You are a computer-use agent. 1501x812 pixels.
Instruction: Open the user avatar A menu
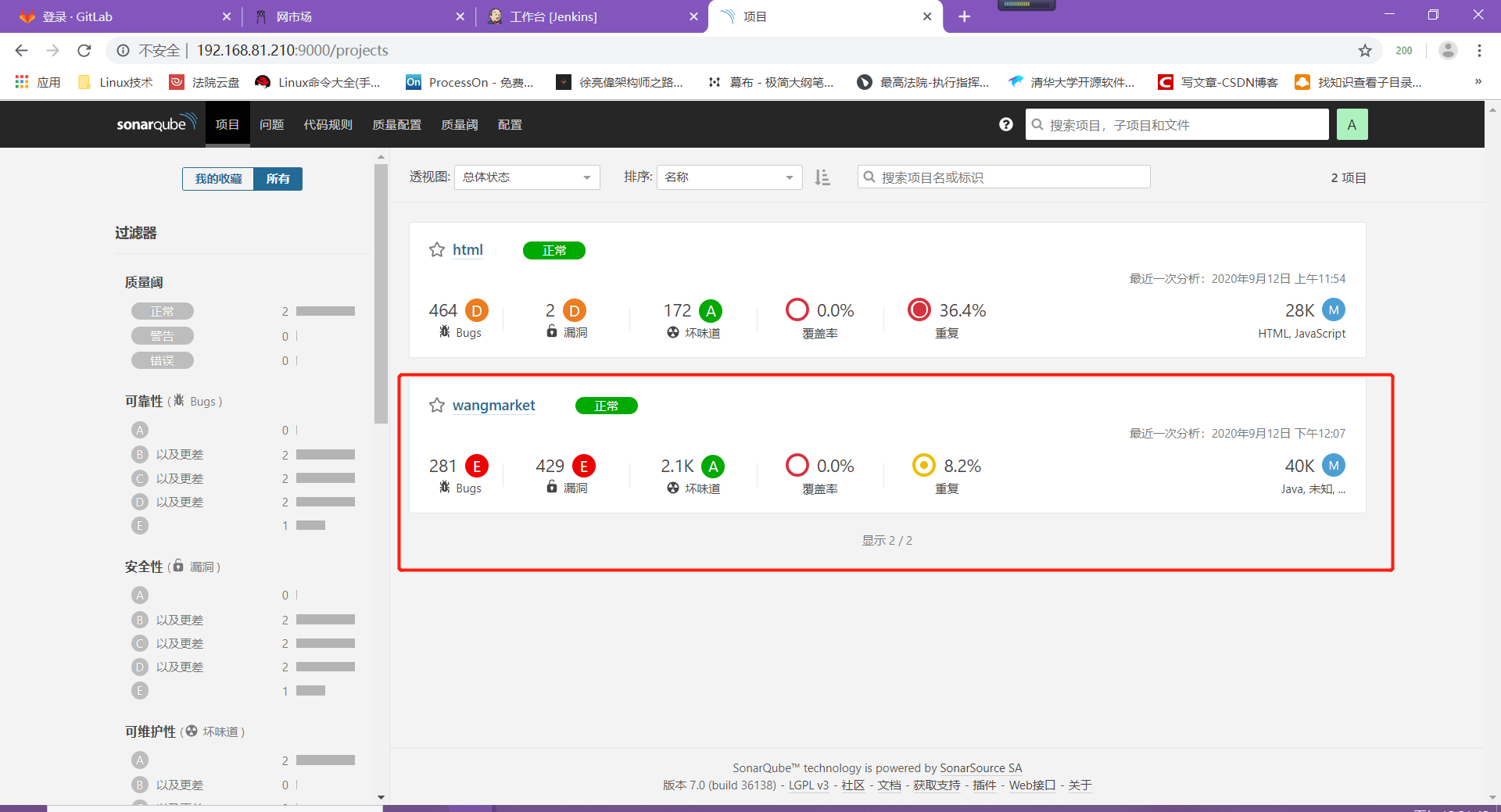[1352, 124]
